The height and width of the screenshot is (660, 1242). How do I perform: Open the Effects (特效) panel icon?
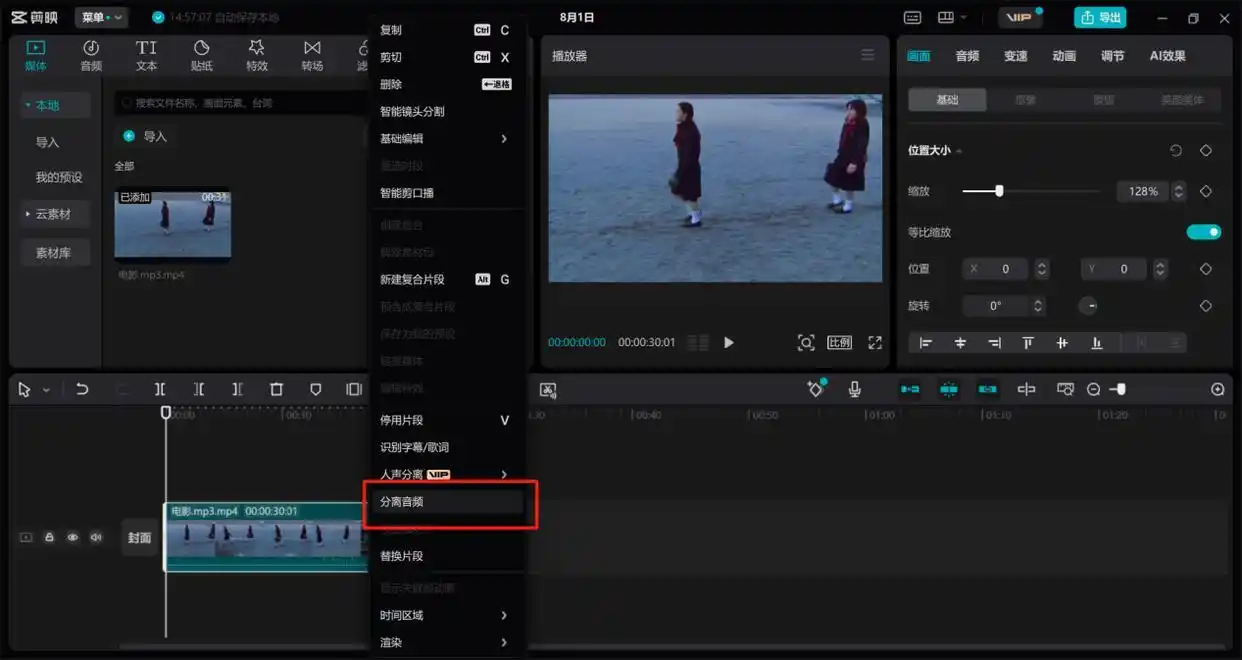coord(257,55)
